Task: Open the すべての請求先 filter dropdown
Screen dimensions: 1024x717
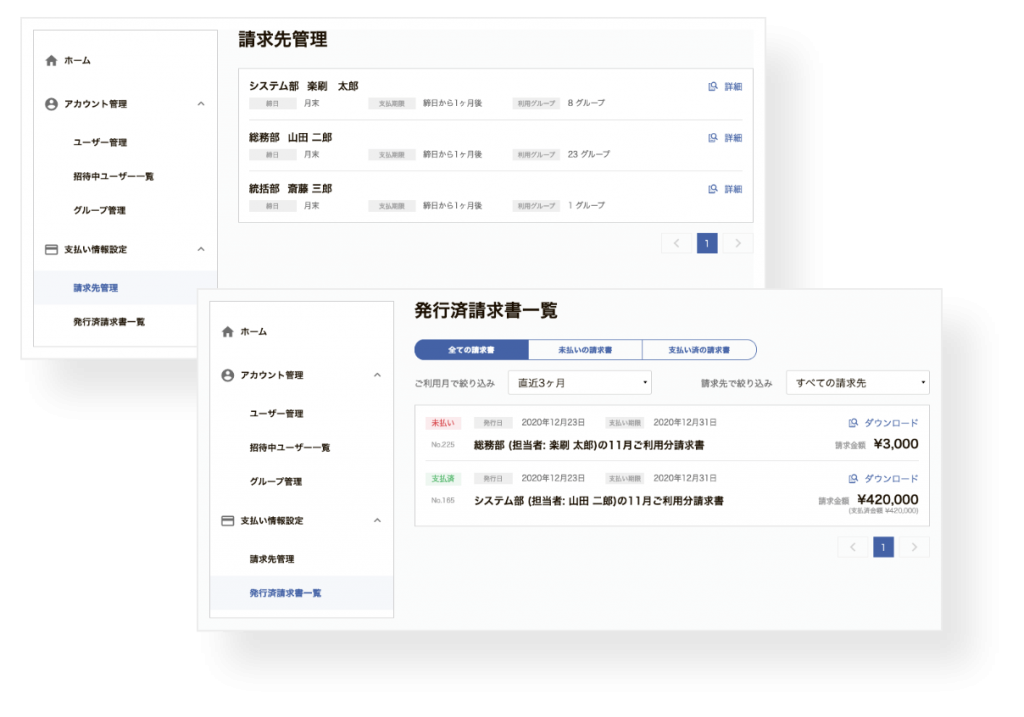Action: (857, 383)
